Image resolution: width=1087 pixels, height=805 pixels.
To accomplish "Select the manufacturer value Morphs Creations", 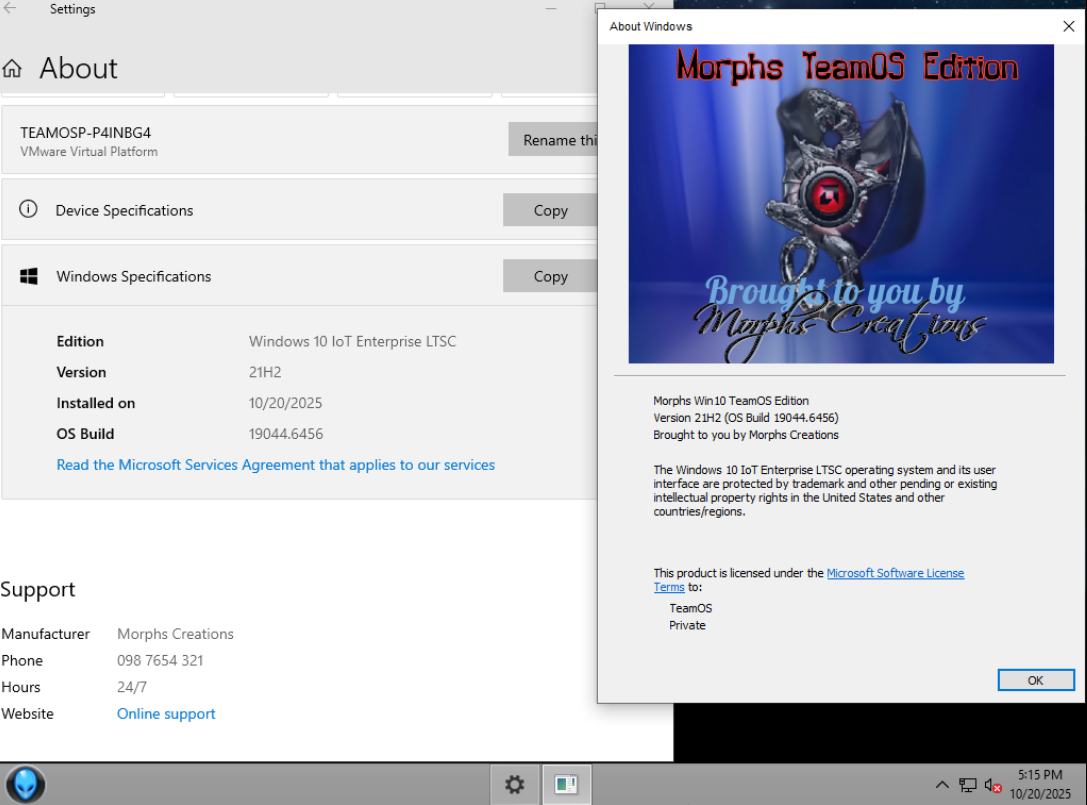I will [x=175, y=634].
